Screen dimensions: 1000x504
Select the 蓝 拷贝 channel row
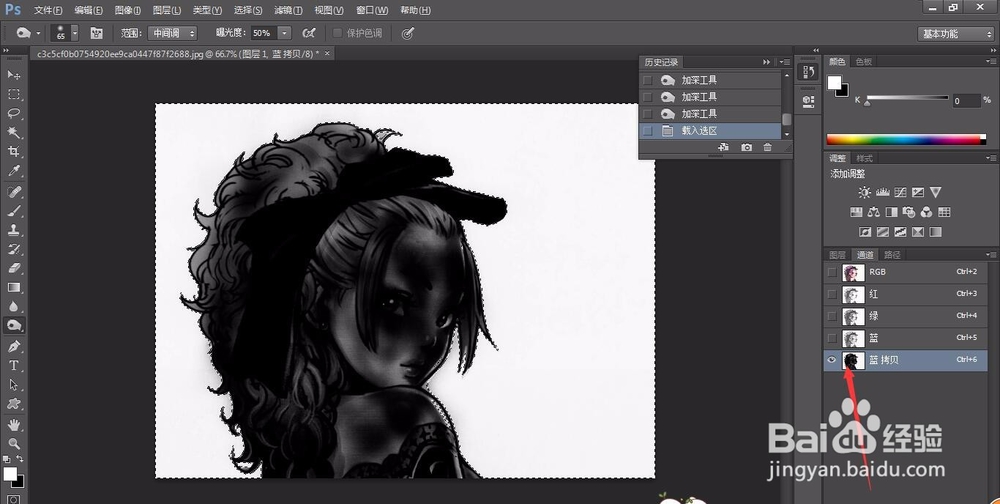pyautogui.click(x=905, y=360)
